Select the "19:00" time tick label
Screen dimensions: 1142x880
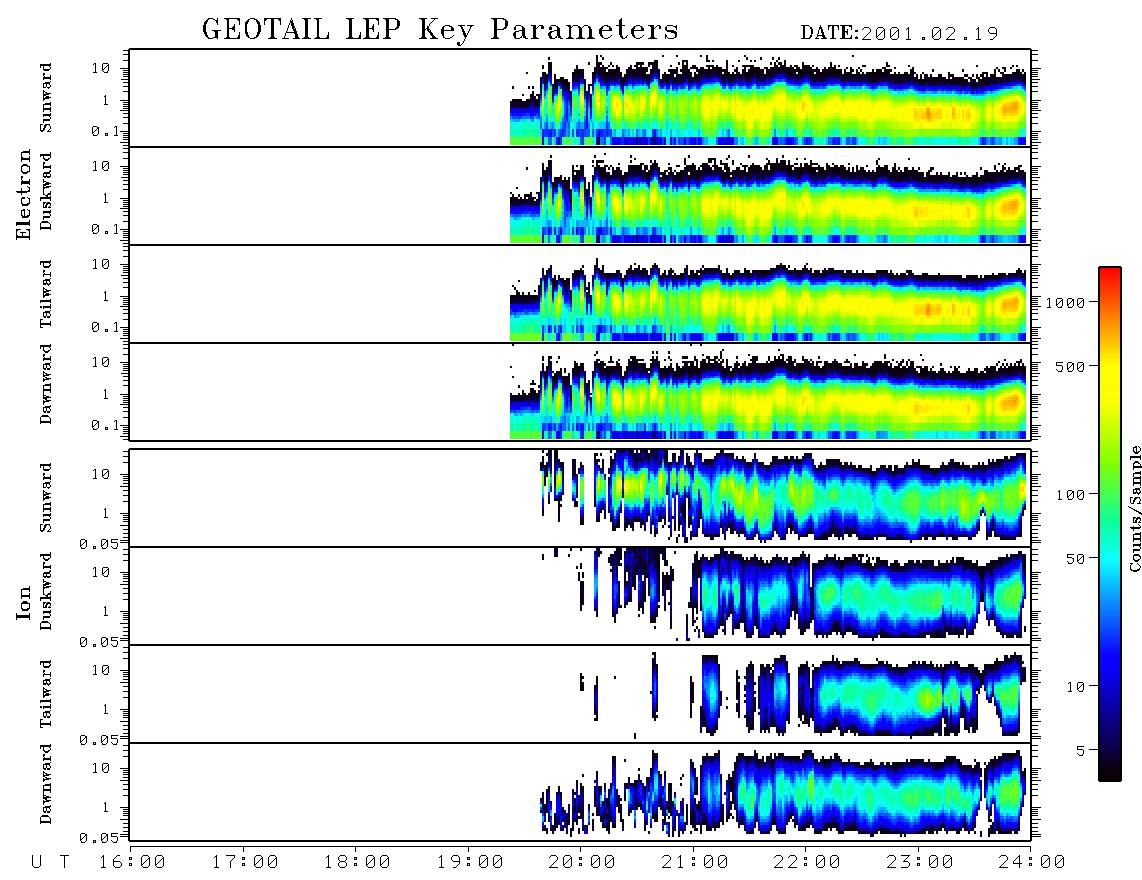[470, 862]
